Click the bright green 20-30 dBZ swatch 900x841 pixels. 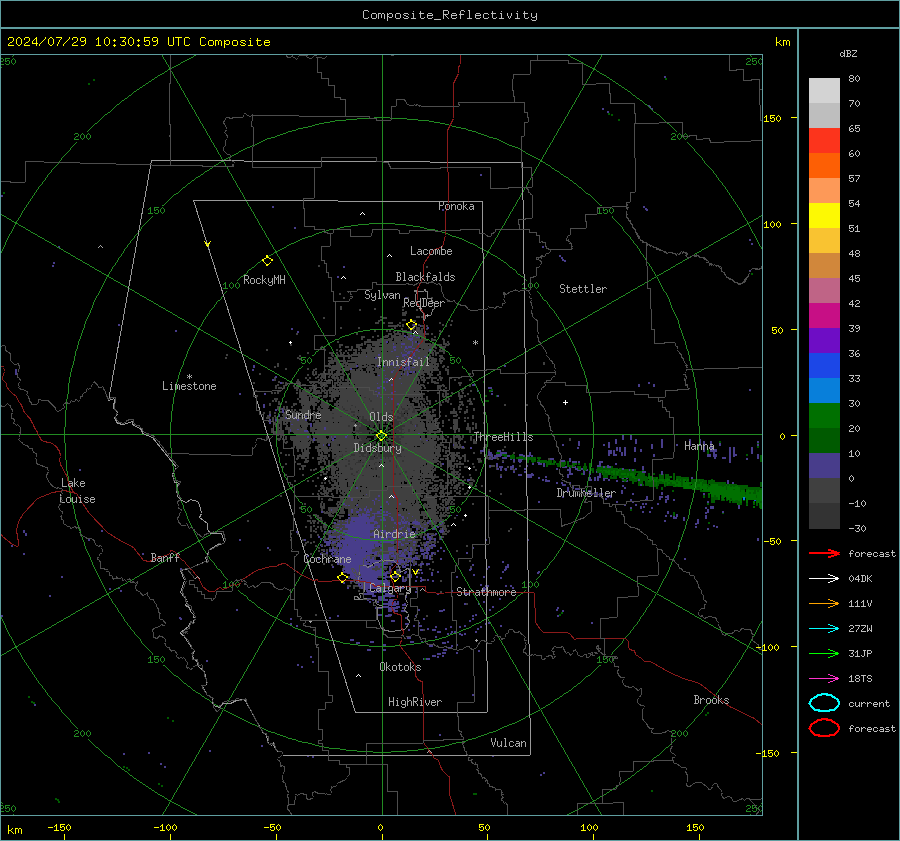click(x=824, y=416)
